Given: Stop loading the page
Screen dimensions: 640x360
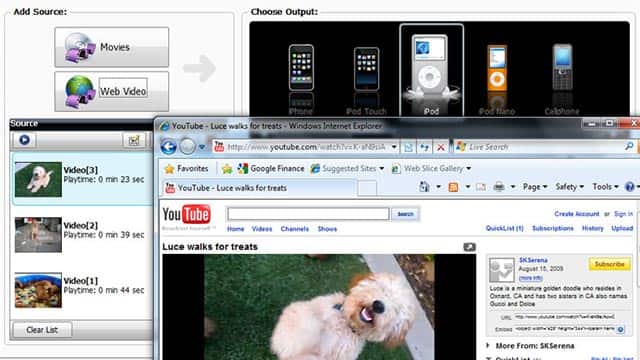Looking at the screenshot, I should coord(441,147).
